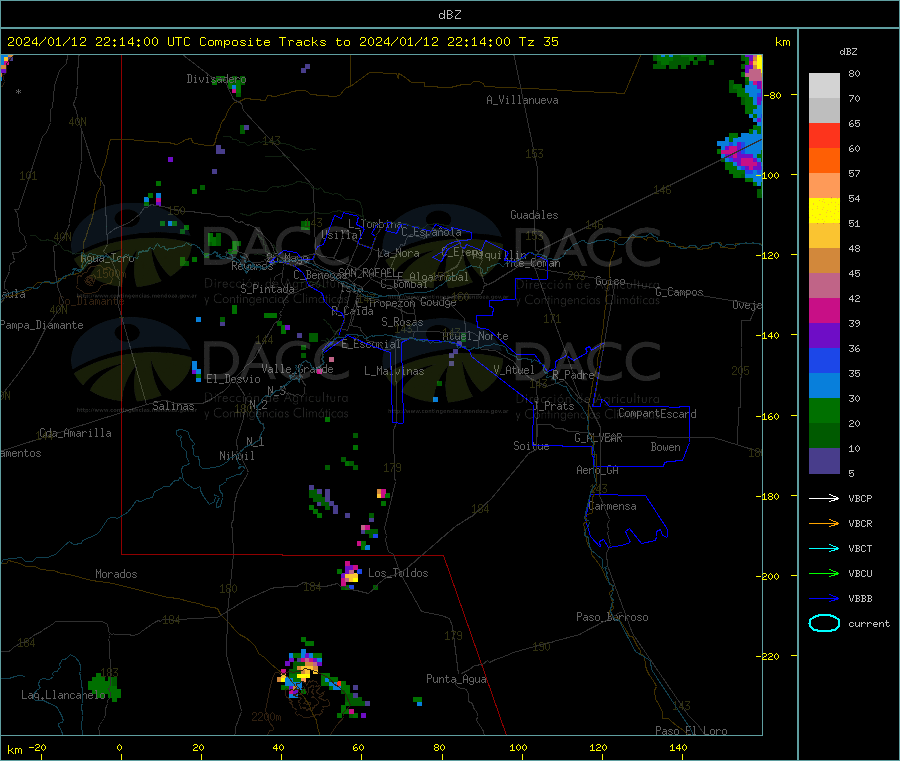Click the orange VBCR arrow legend icon

click(824, 523)
